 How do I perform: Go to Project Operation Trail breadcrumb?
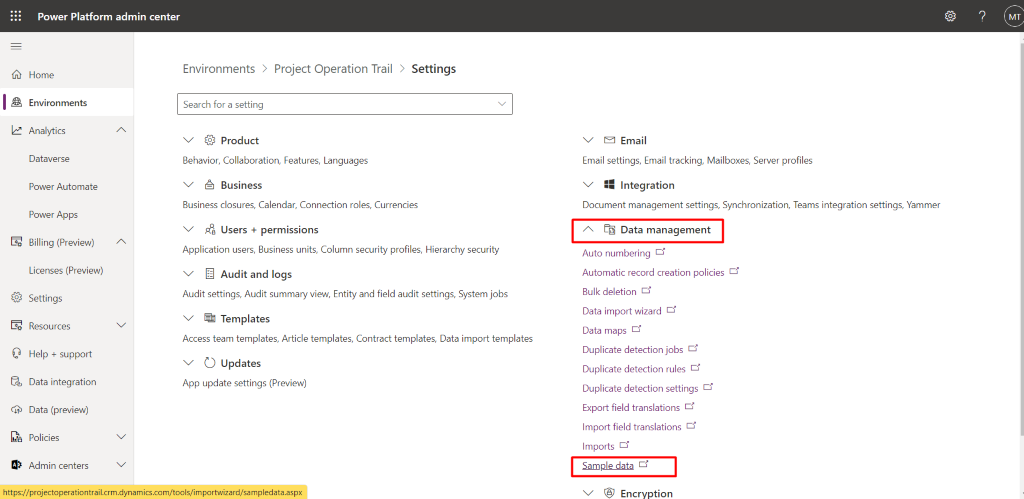tap(333, 69)
